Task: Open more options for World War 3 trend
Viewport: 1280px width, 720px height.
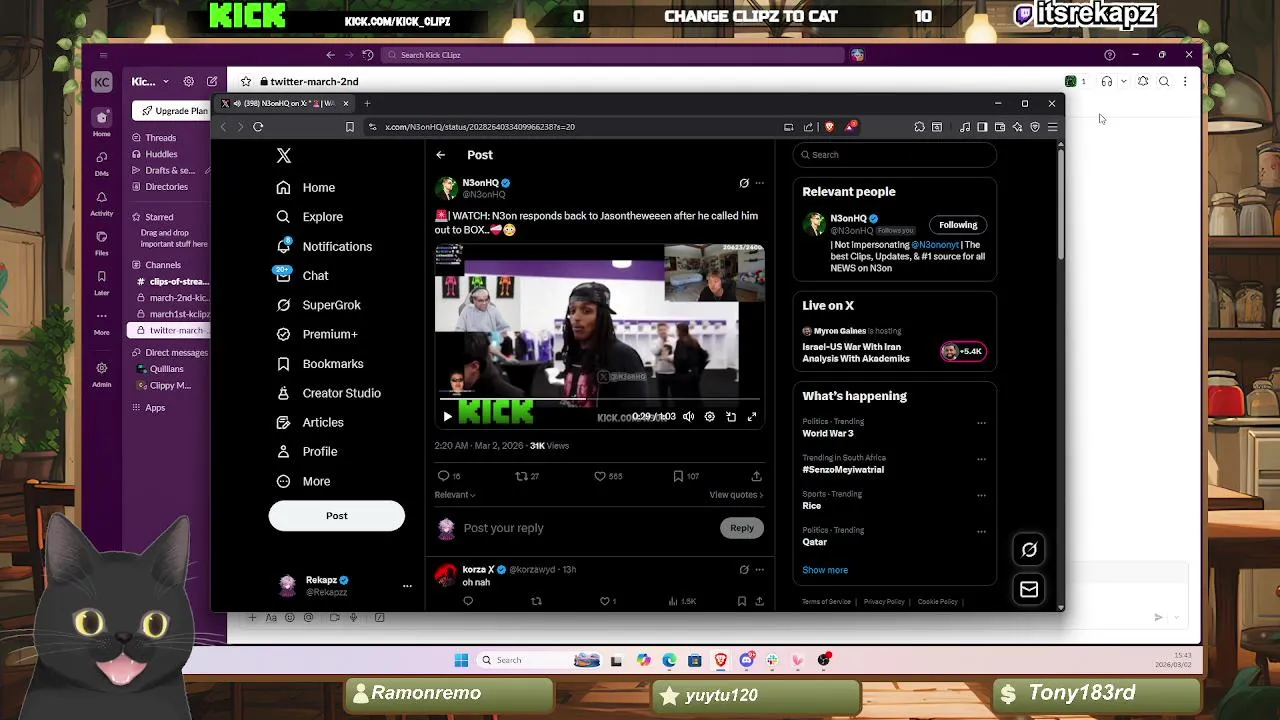Action: pos(981,423)
